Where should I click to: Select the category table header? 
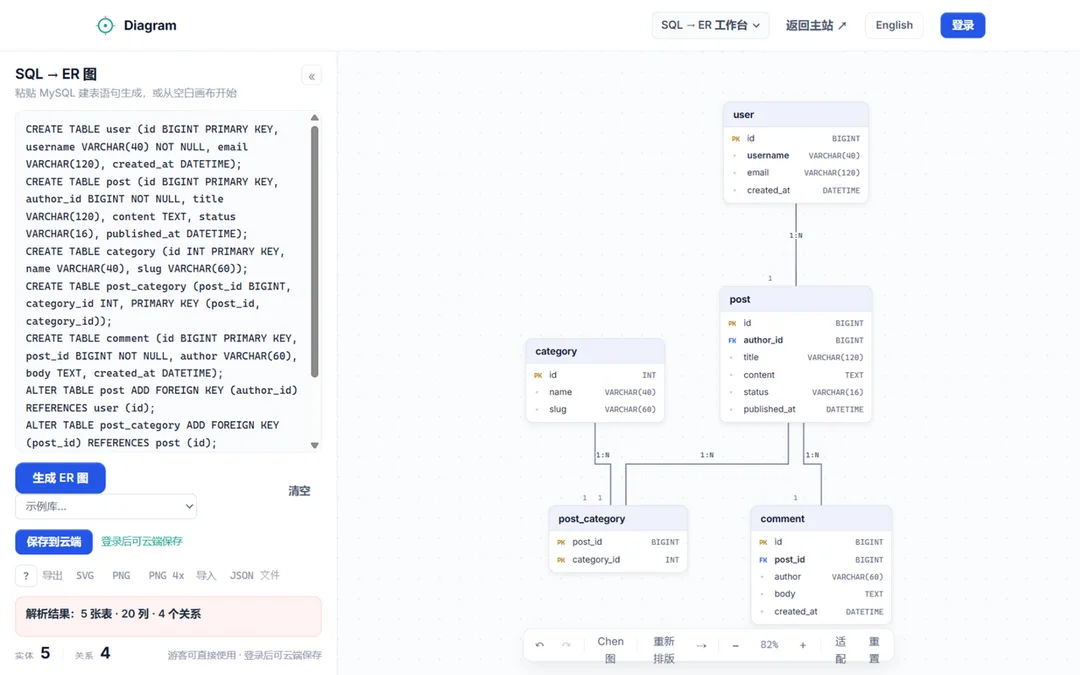click(x=595, y=351)
